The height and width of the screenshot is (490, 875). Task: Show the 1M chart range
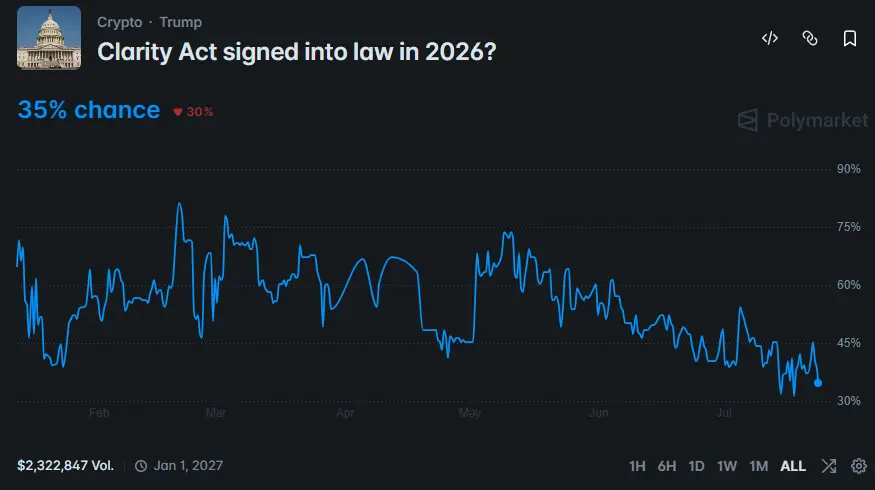click(x=758, y=466)
